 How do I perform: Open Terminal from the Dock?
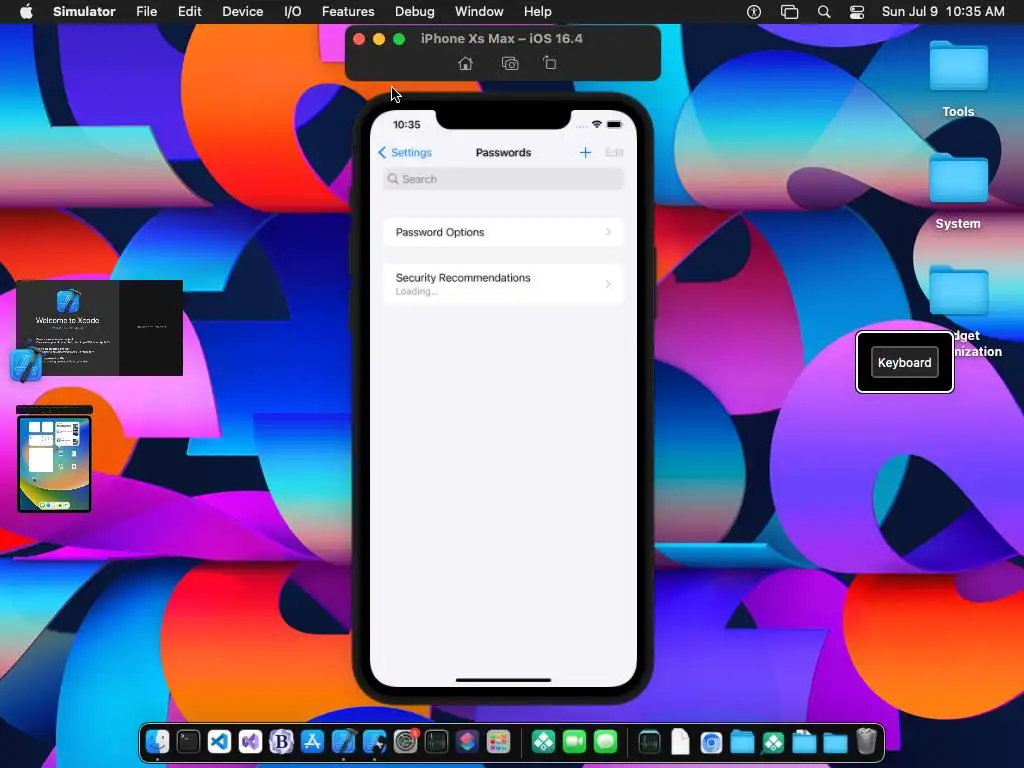(189, 742)
